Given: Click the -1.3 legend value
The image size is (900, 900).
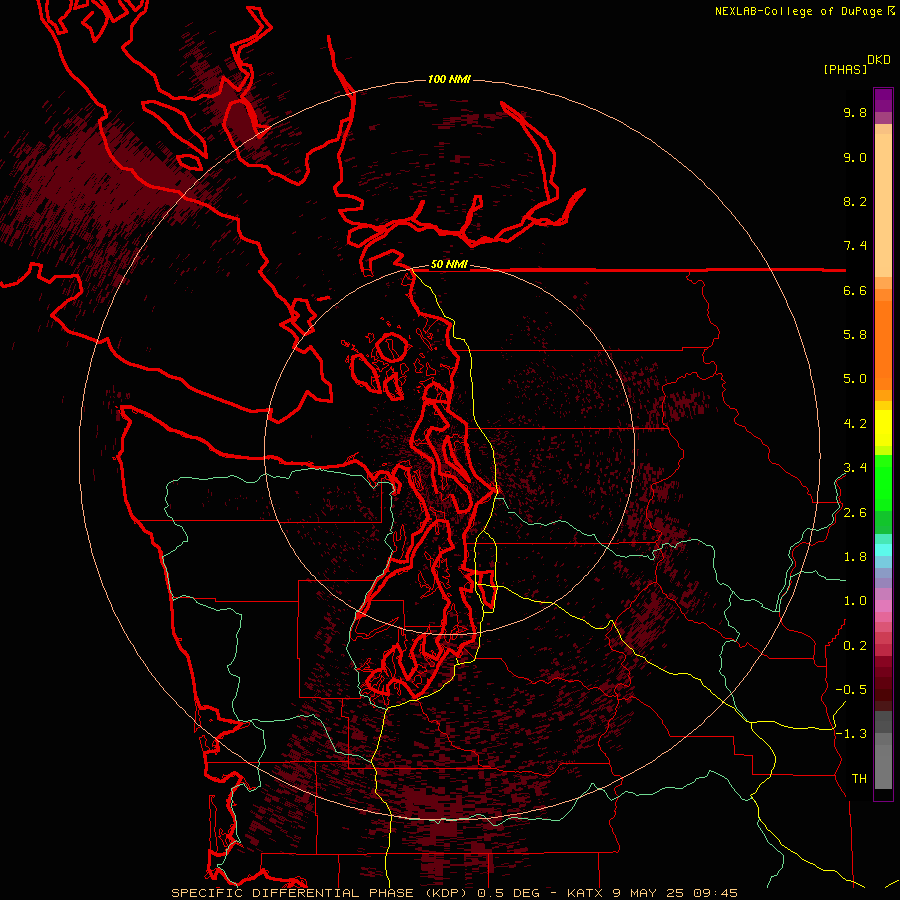Looking at the screenshot, I should 851,734.
